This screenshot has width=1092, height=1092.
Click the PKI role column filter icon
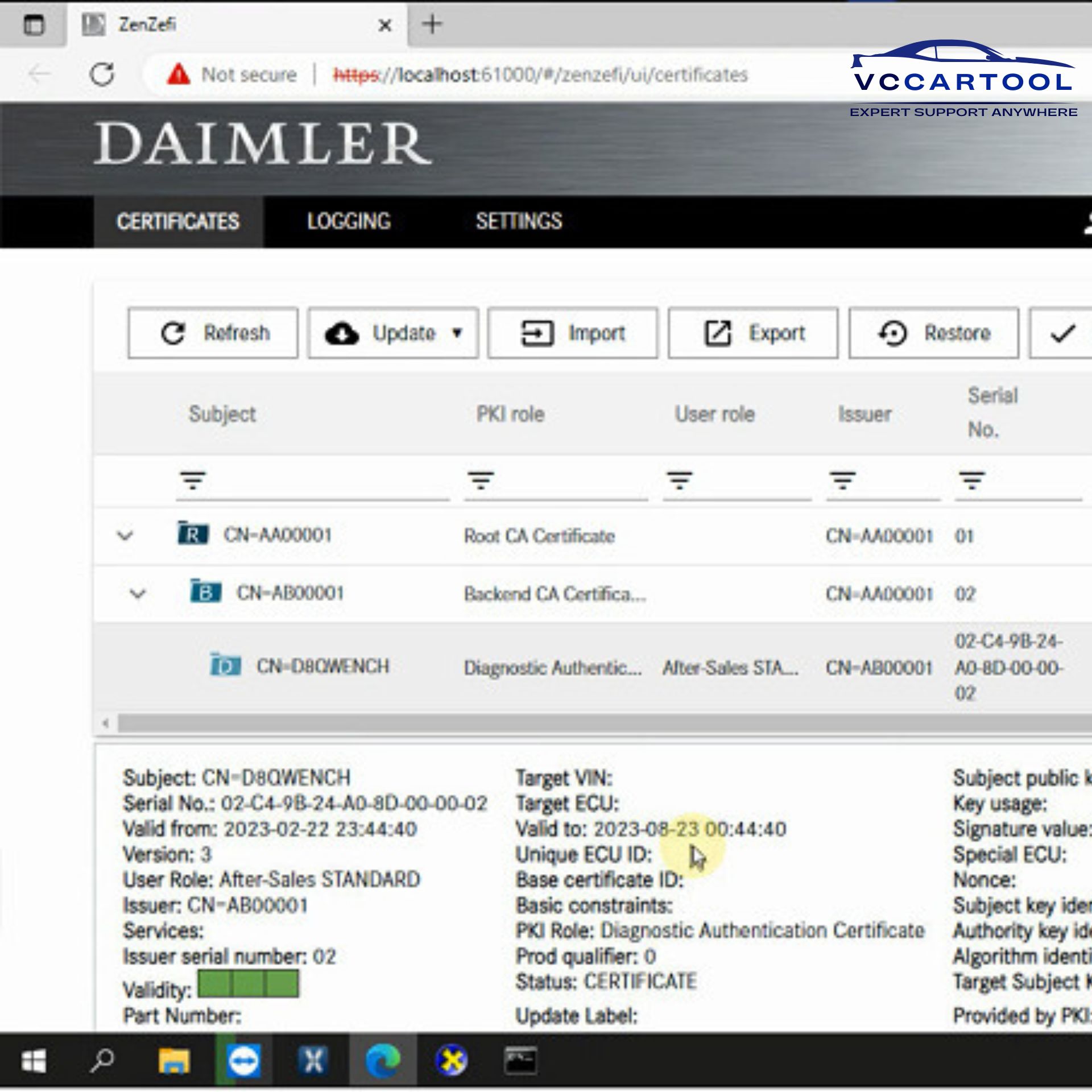pyautogui.click(x=481, y=481)
